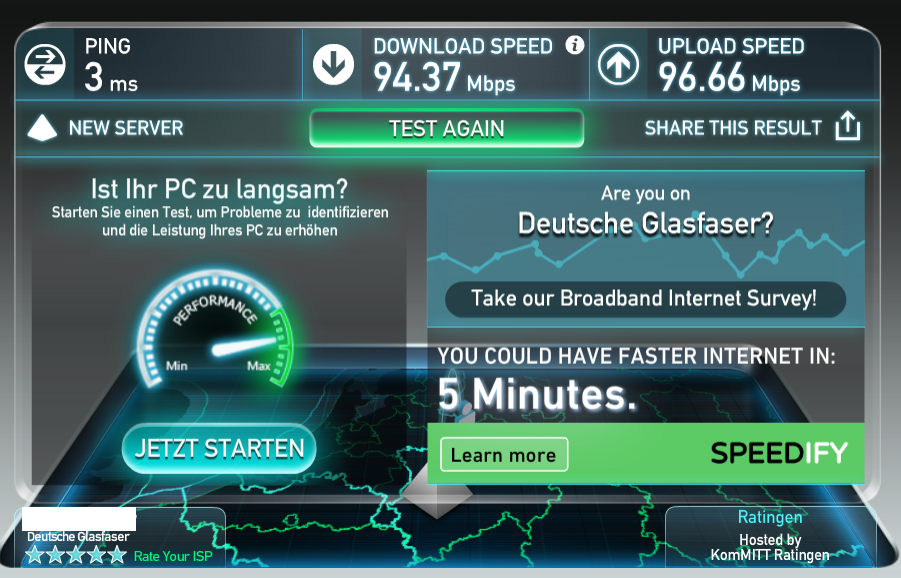Click the Ratingen server location link

click(x=770, y=517)
